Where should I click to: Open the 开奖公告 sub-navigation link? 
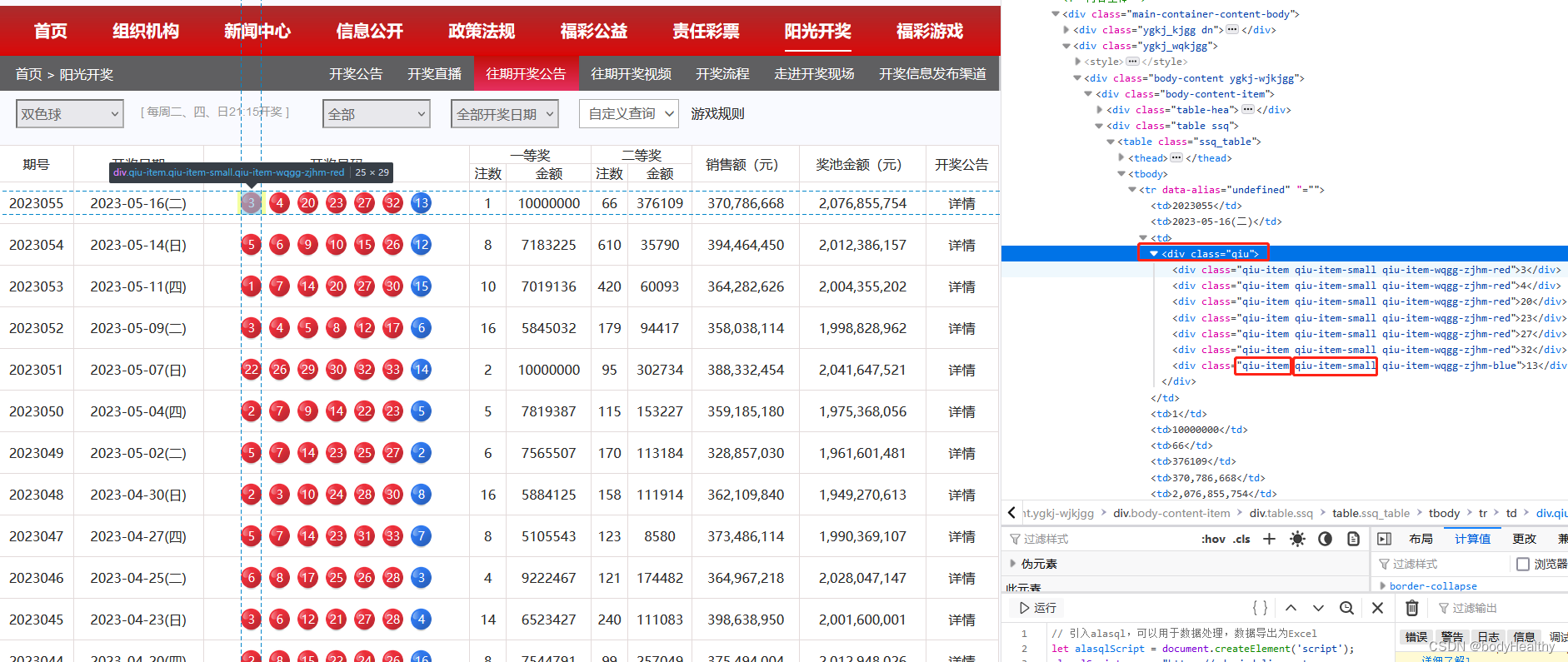pyautogui.click(x=356, y=74)
